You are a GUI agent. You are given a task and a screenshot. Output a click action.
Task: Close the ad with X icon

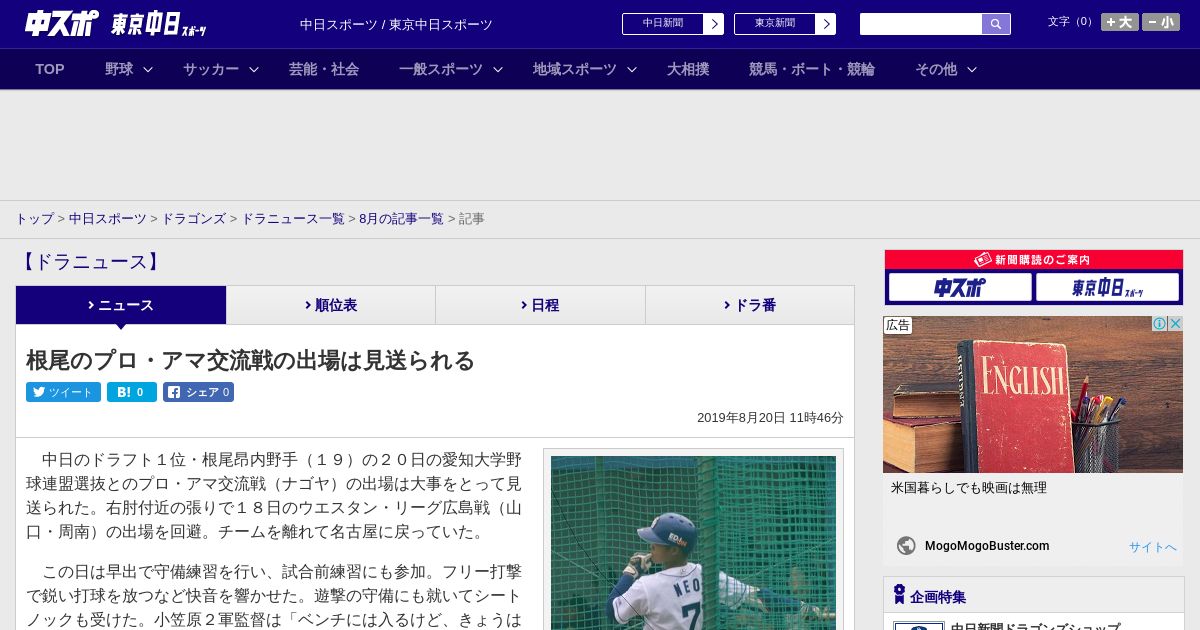[1176, 324]
